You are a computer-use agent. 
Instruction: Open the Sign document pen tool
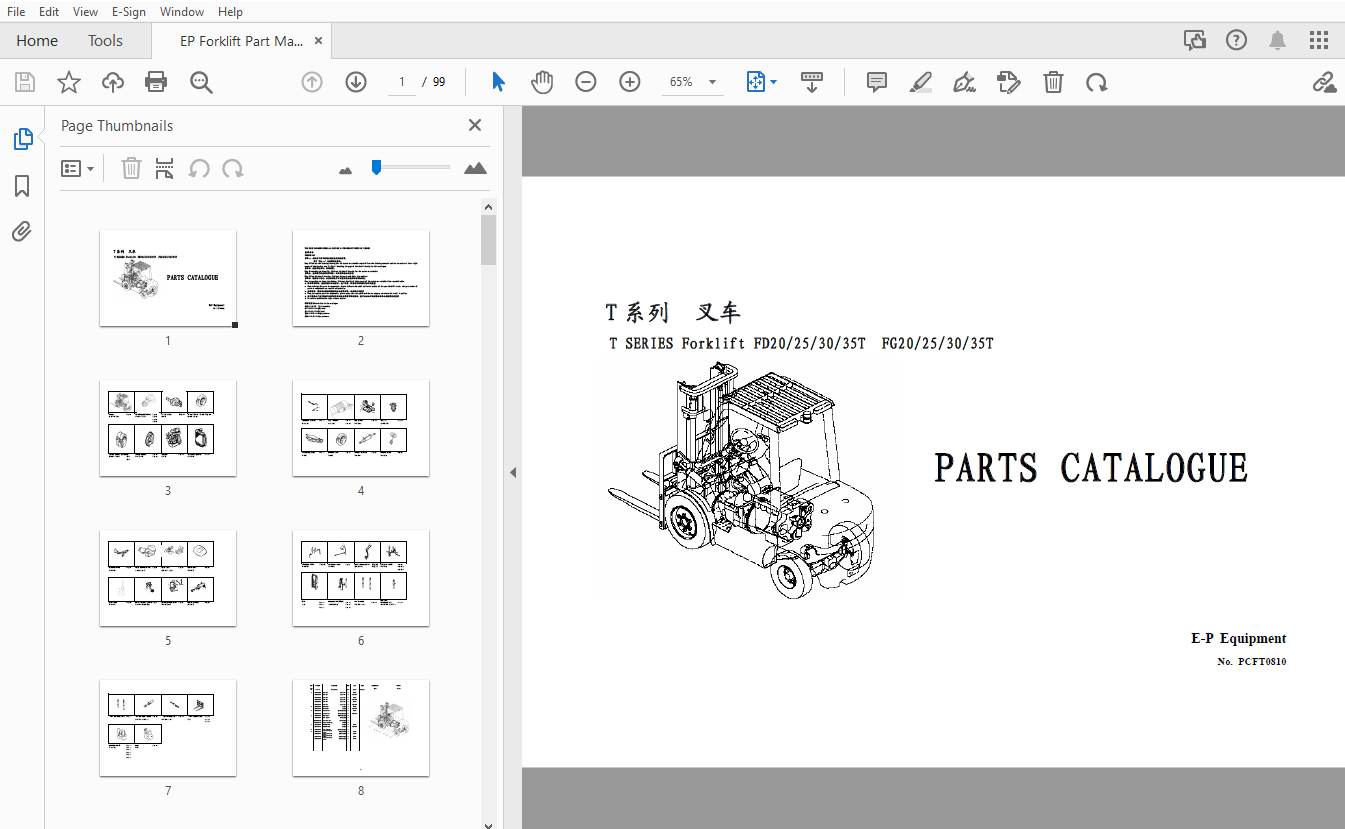[x=965, y=82]
